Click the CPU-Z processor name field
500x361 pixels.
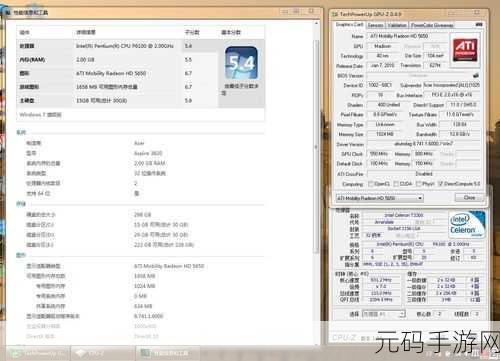point(404,215)
